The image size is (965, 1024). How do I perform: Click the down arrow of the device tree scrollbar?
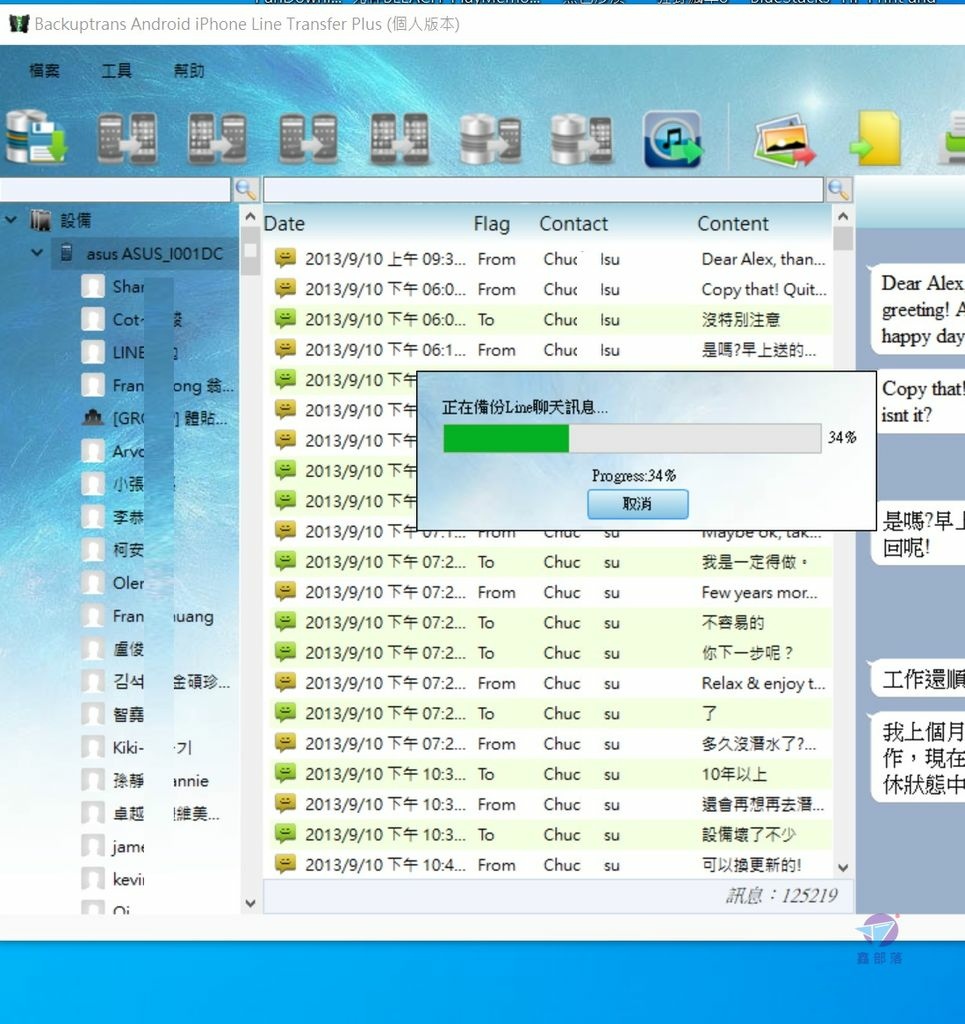point(250,904)
